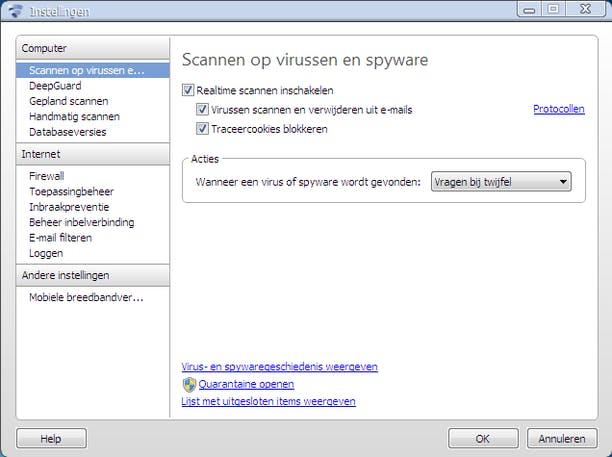This screenshot has width=612, height=457.
Task: Open DeepGuard settings page
Action: click(x=54, y=86)
